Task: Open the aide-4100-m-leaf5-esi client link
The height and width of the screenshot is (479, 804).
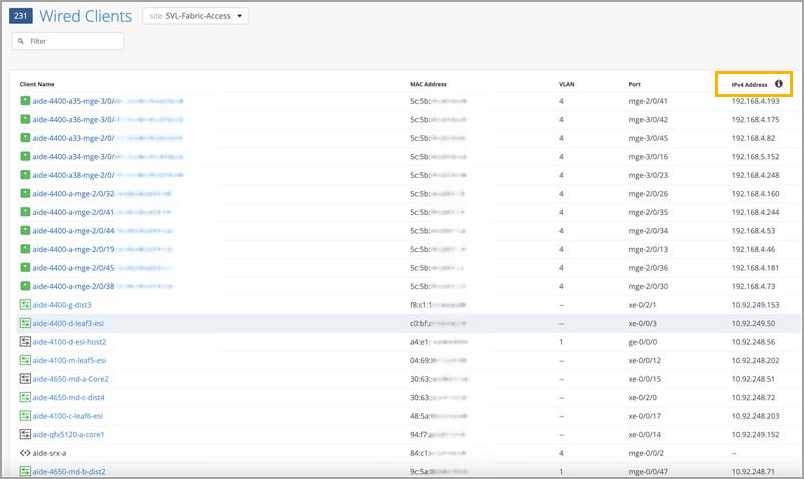Action: [x=69, y=360]
